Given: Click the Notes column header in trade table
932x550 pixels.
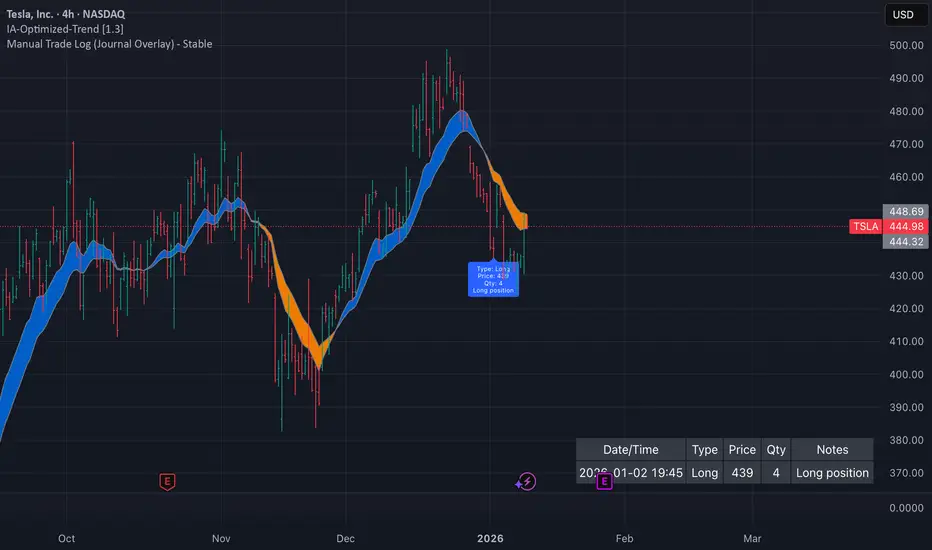Looking at the screenshot, I should click(x=832, y=450).
